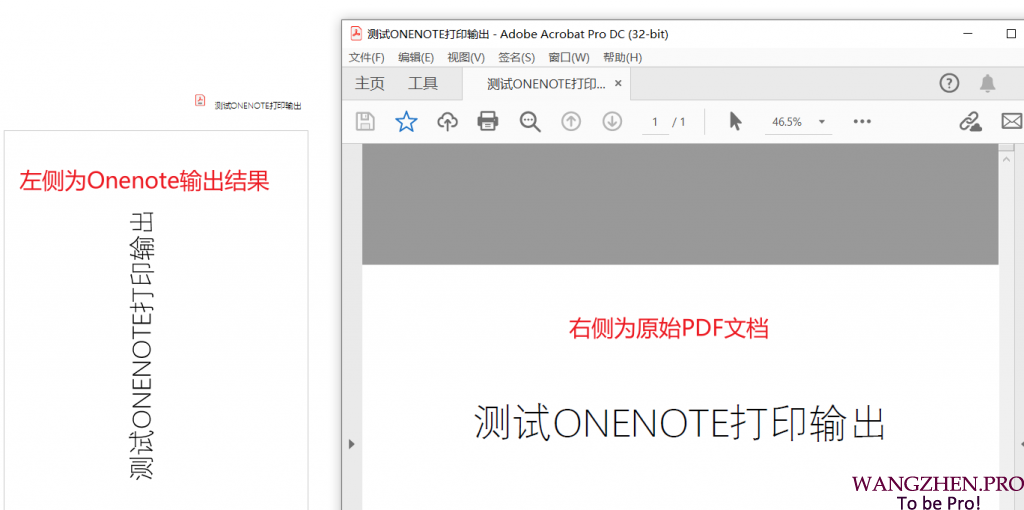Click the Save floppy disk icon in Acrobat

coord(365,121)
